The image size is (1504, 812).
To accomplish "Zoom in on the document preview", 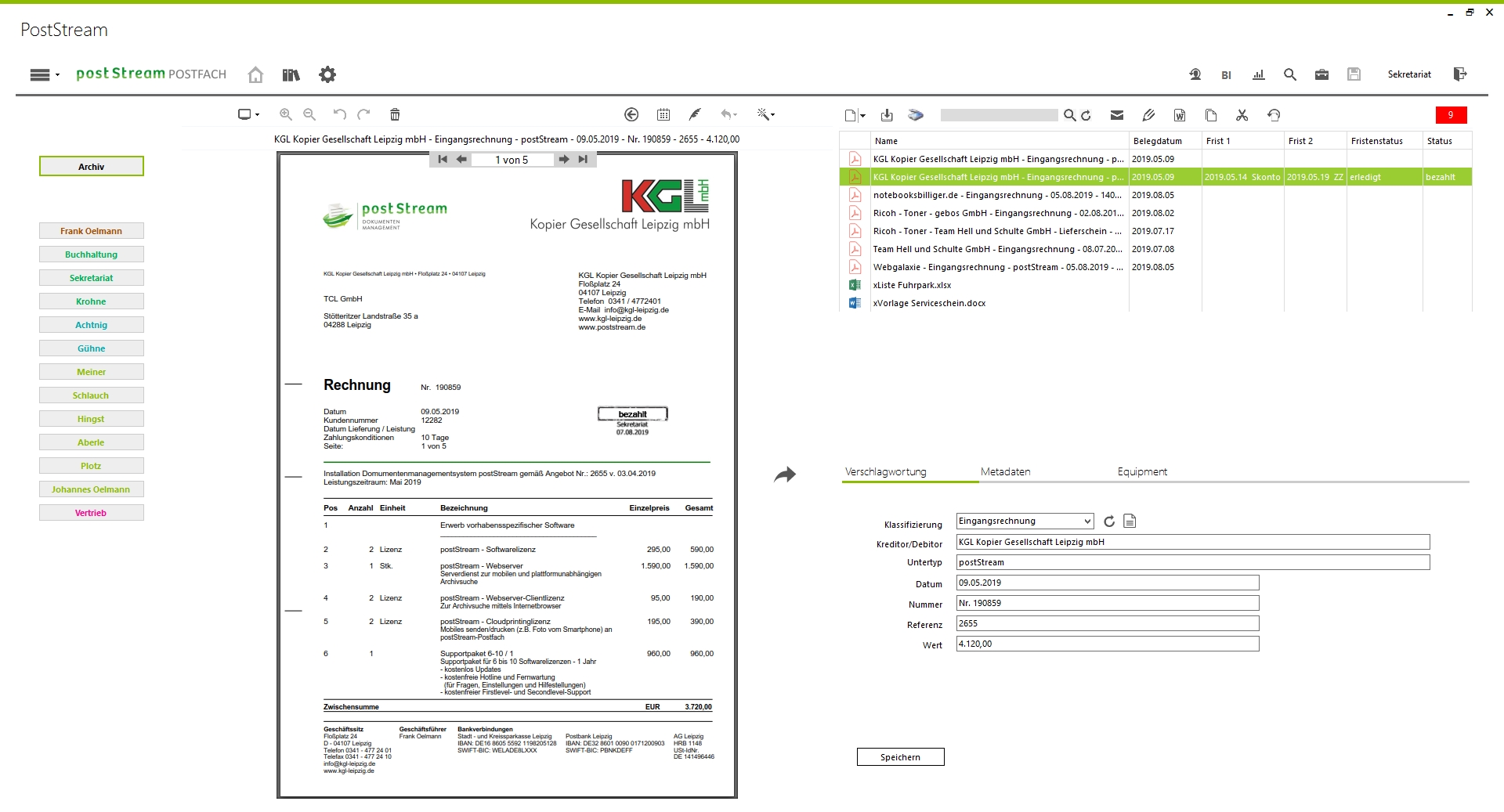I will coord(286,114).
